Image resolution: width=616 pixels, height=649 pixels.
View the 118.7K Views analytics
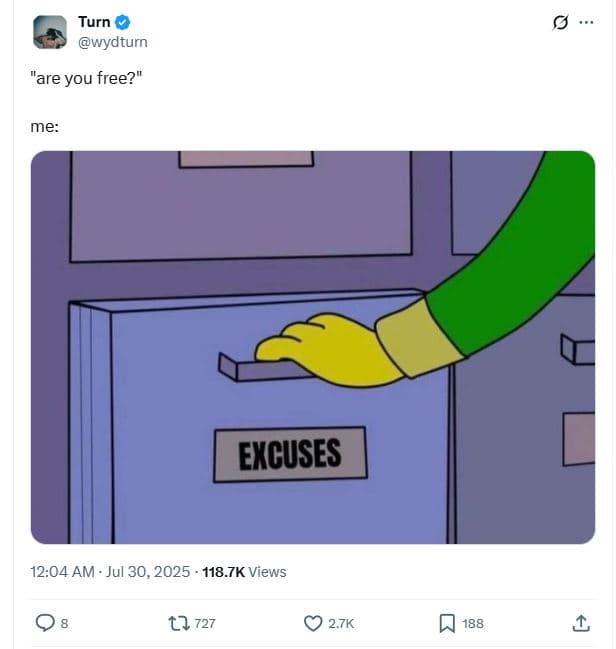click(x=244, y=572)
